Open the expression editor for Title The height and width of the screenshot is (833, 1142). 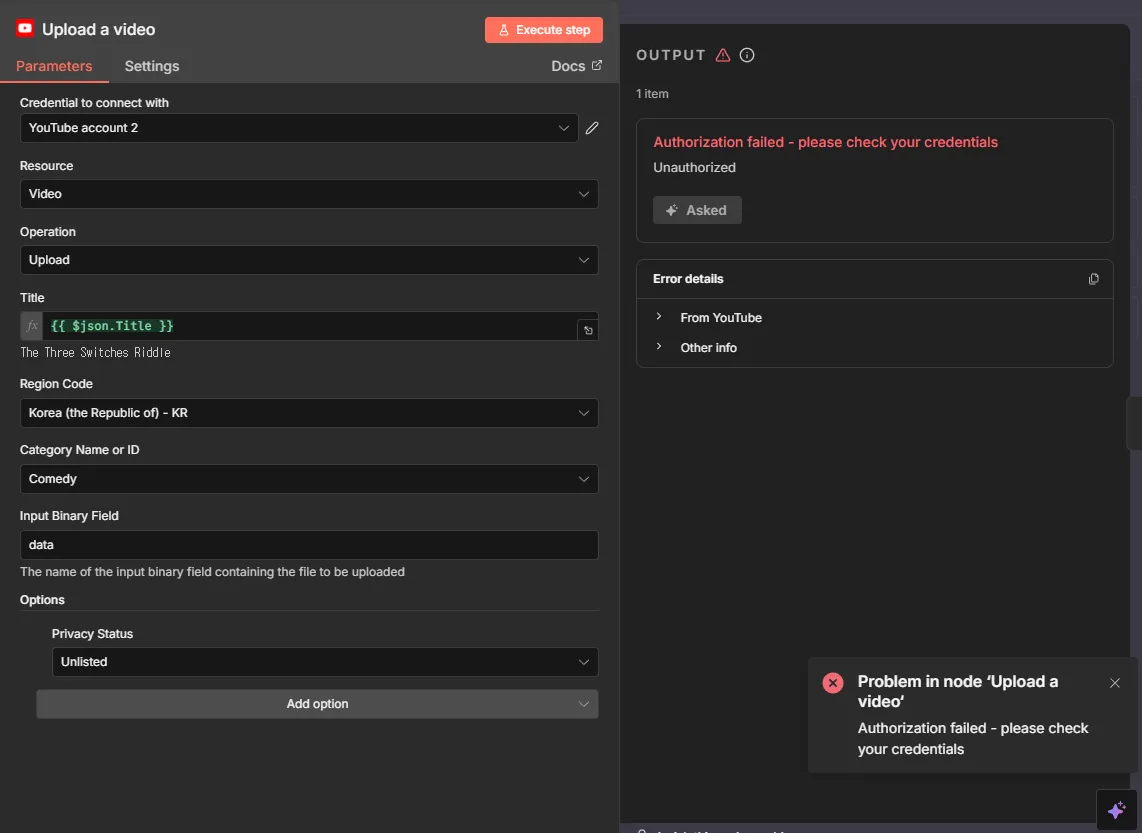588,330
